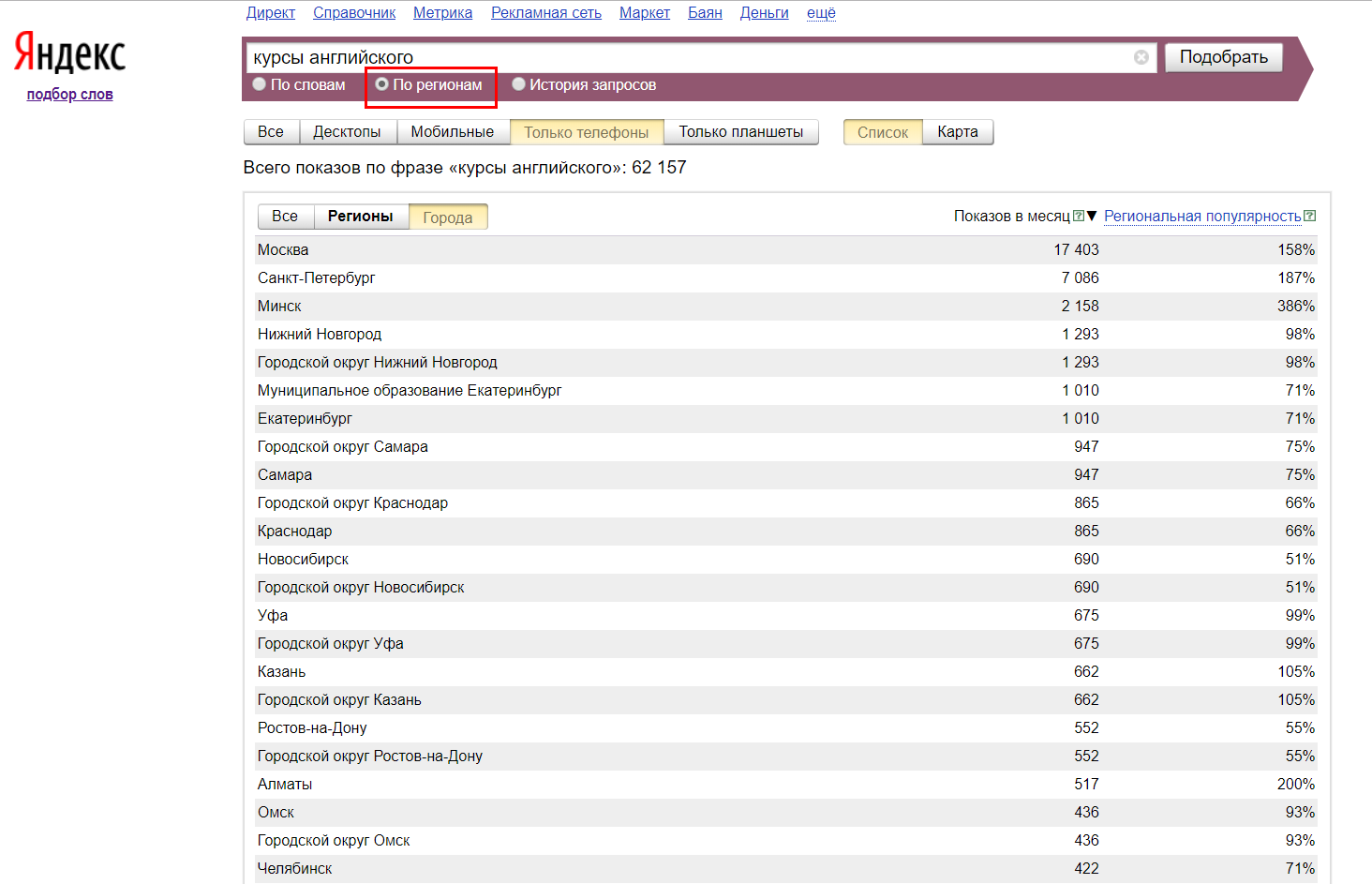This screenshot has height=884, width=1372.
Task: Click the Алматы row name
Action: [x=285, y=784]
